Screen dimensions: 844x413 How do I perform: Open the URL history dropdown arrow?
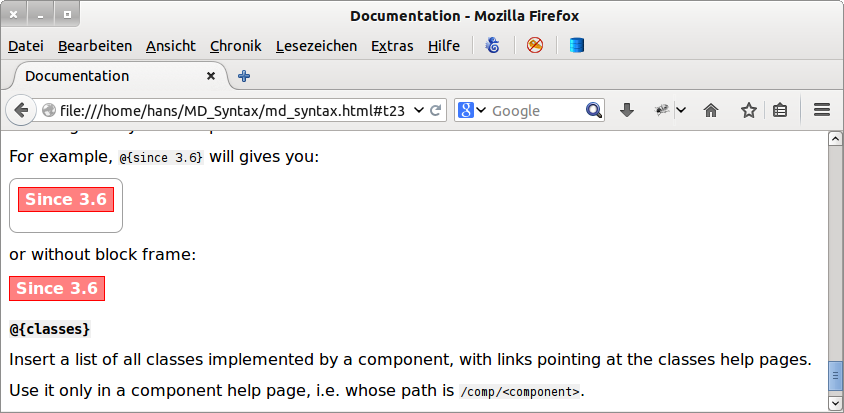[419, 110]
